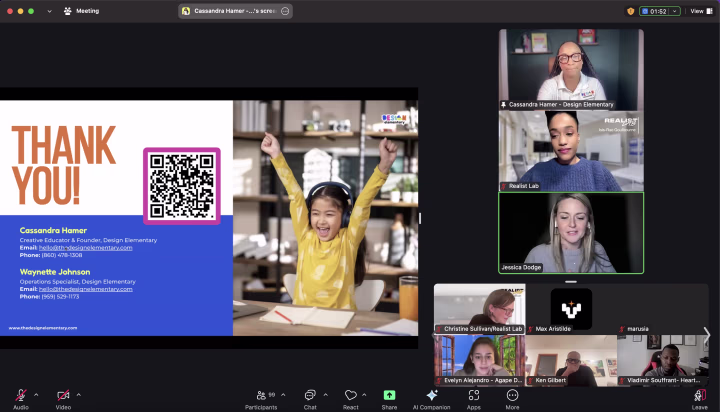Click Cassandra's email link on slide

click(x=85, y=248)
